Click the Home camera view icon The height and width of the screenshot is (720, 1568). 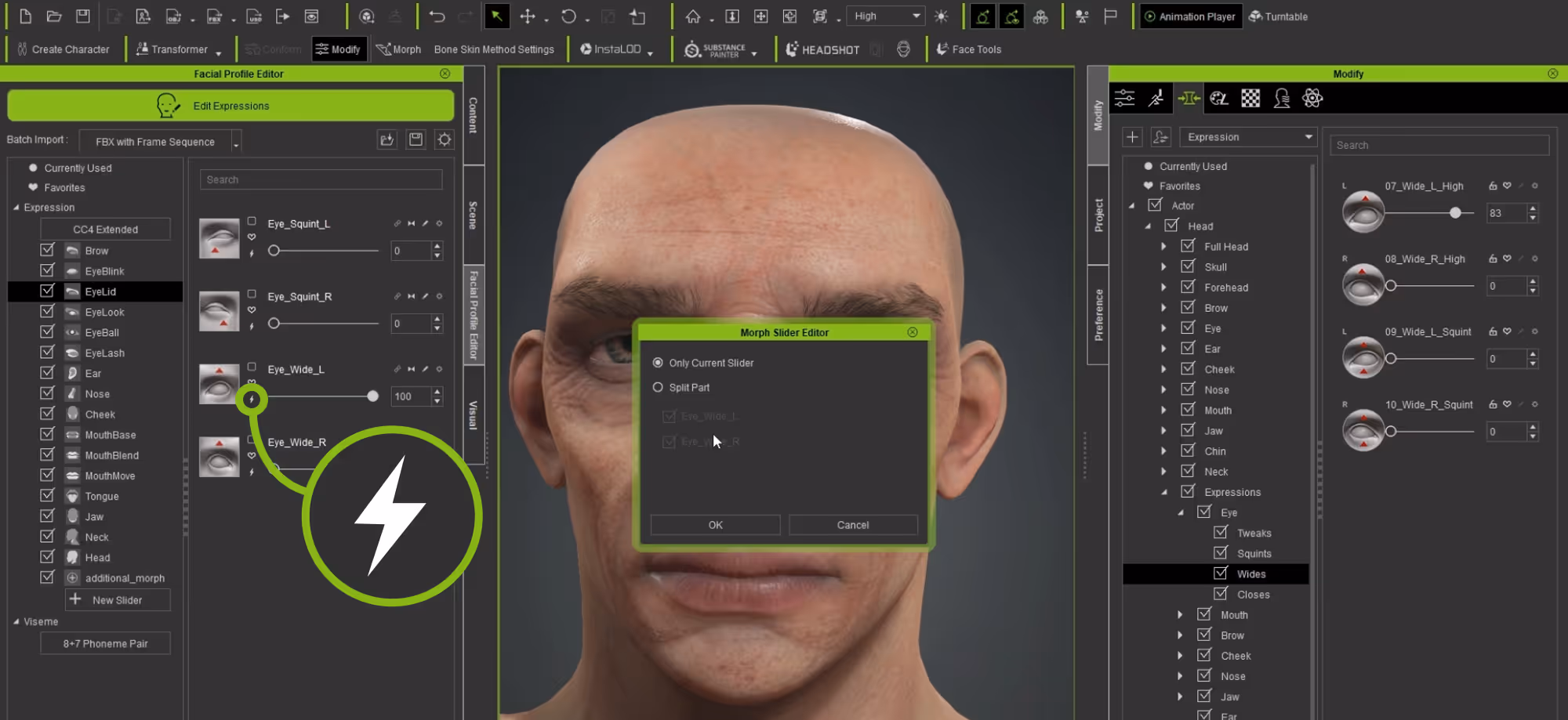[x=693, y=16]
